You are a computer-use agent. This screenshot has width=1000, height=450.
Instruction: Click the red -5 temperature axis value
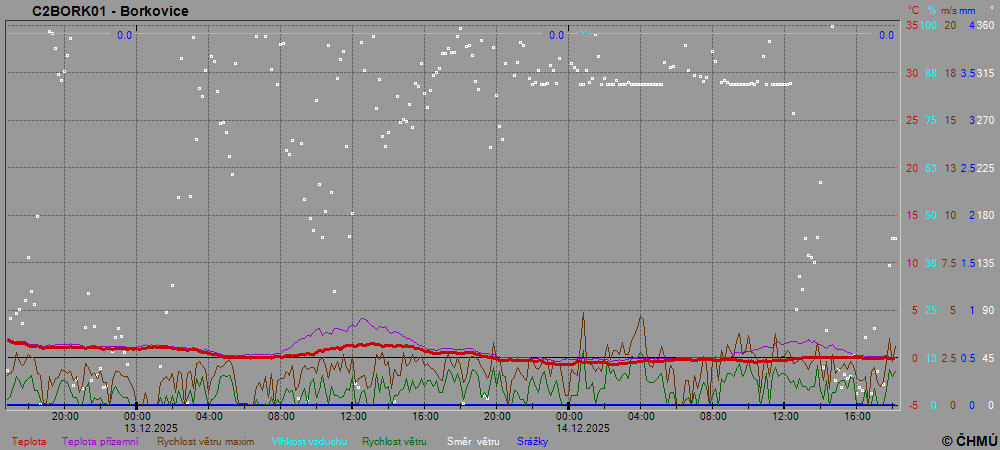tap(911, 405)
